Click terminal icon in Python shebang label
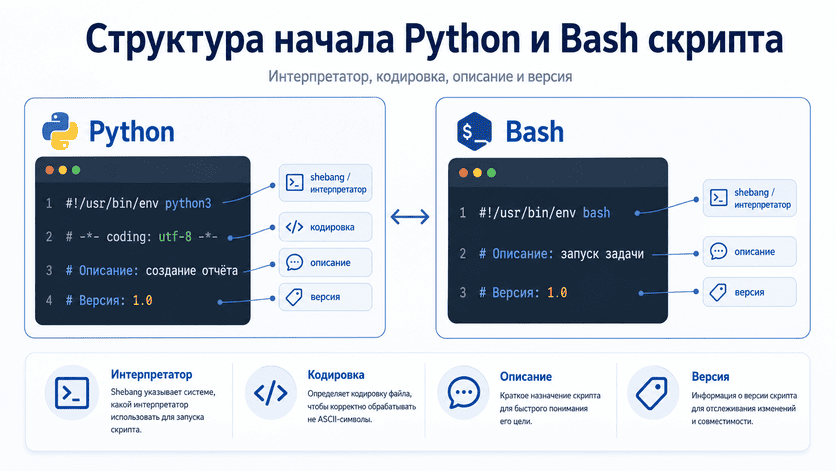This screenshot has width=836, height=471. point(294,182)
